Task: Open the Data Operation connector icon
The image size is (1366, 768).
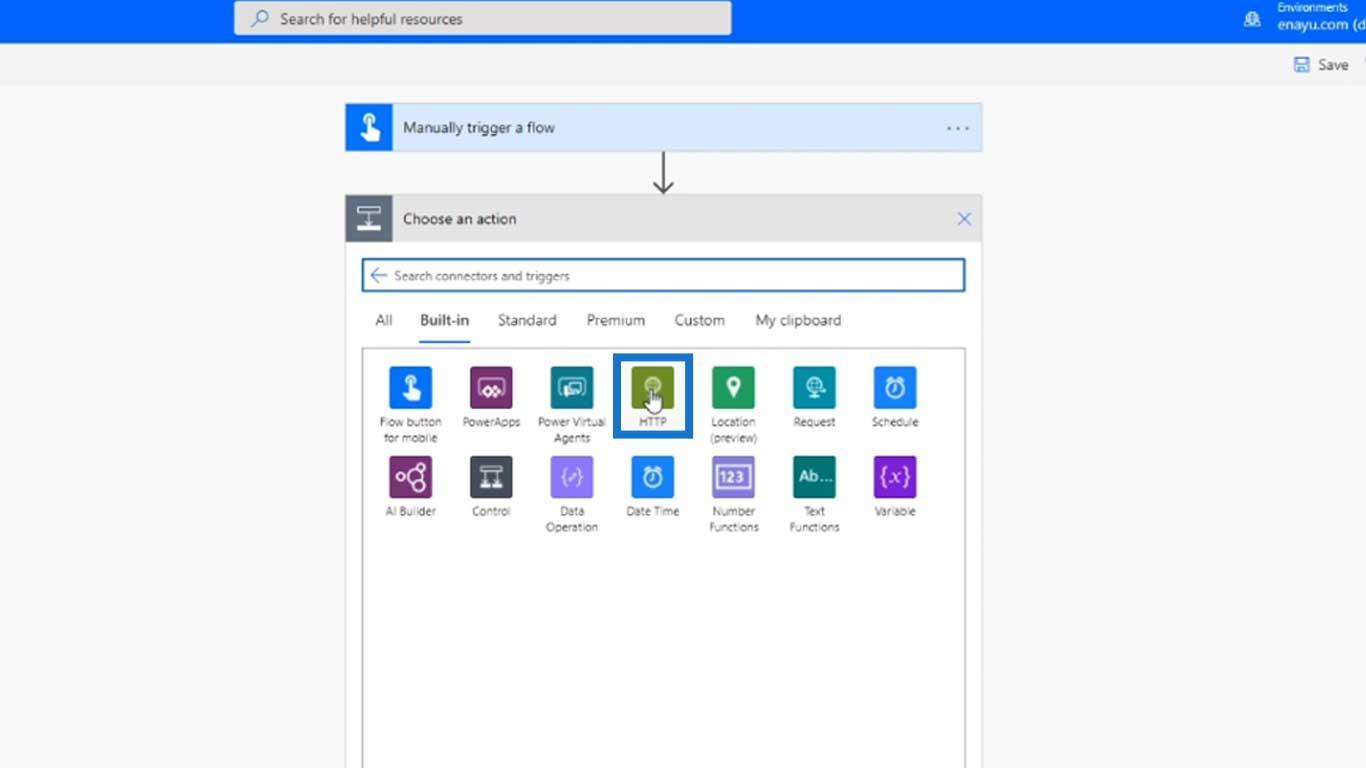Action: [572, 477]
